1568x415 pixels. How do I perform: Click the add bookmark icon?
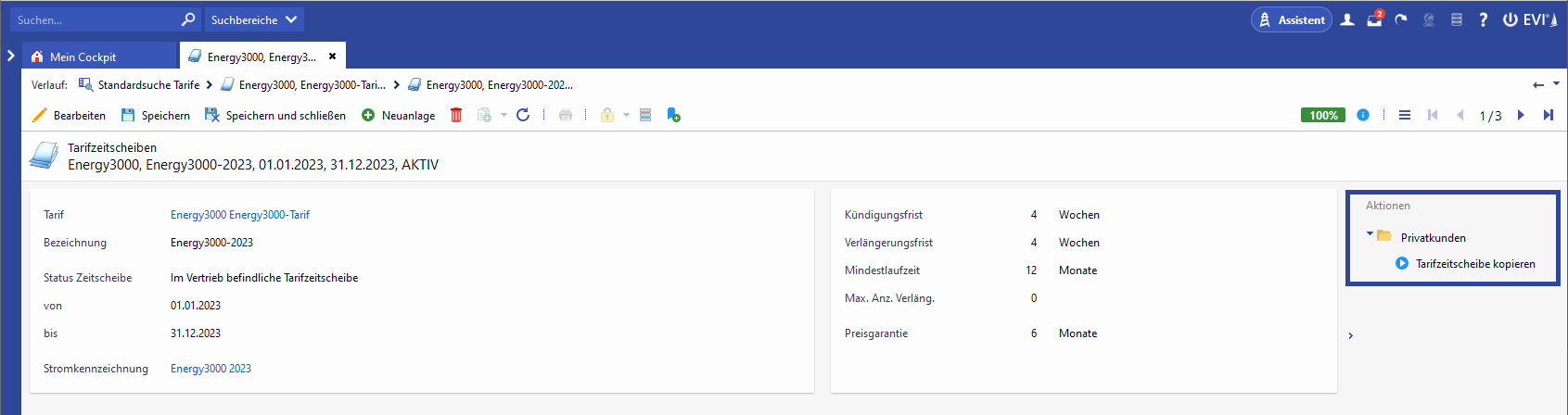(x=673, y=115)
